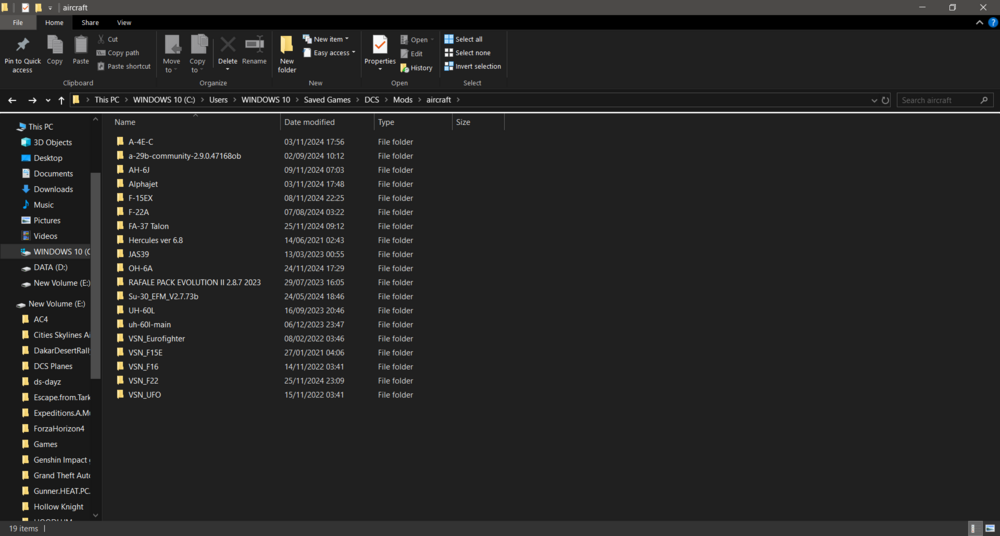Open Downloads in the navigation pane
Image resolution: width=1000 pixels, height=536 pixels.
tap(53, 189)
